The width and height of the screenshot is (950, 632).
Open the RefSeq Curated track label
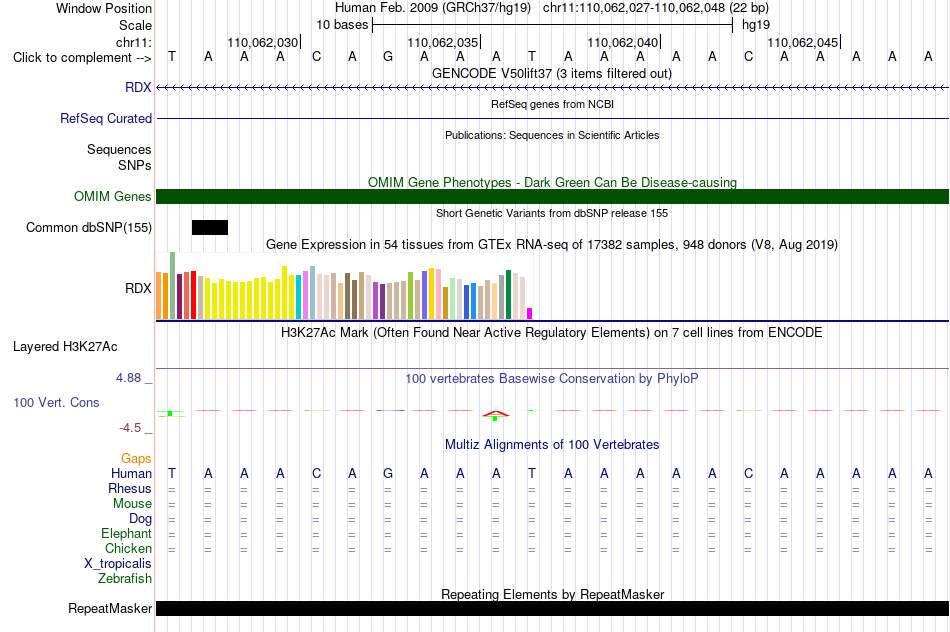pyautogui.click(x=105, y=118)
